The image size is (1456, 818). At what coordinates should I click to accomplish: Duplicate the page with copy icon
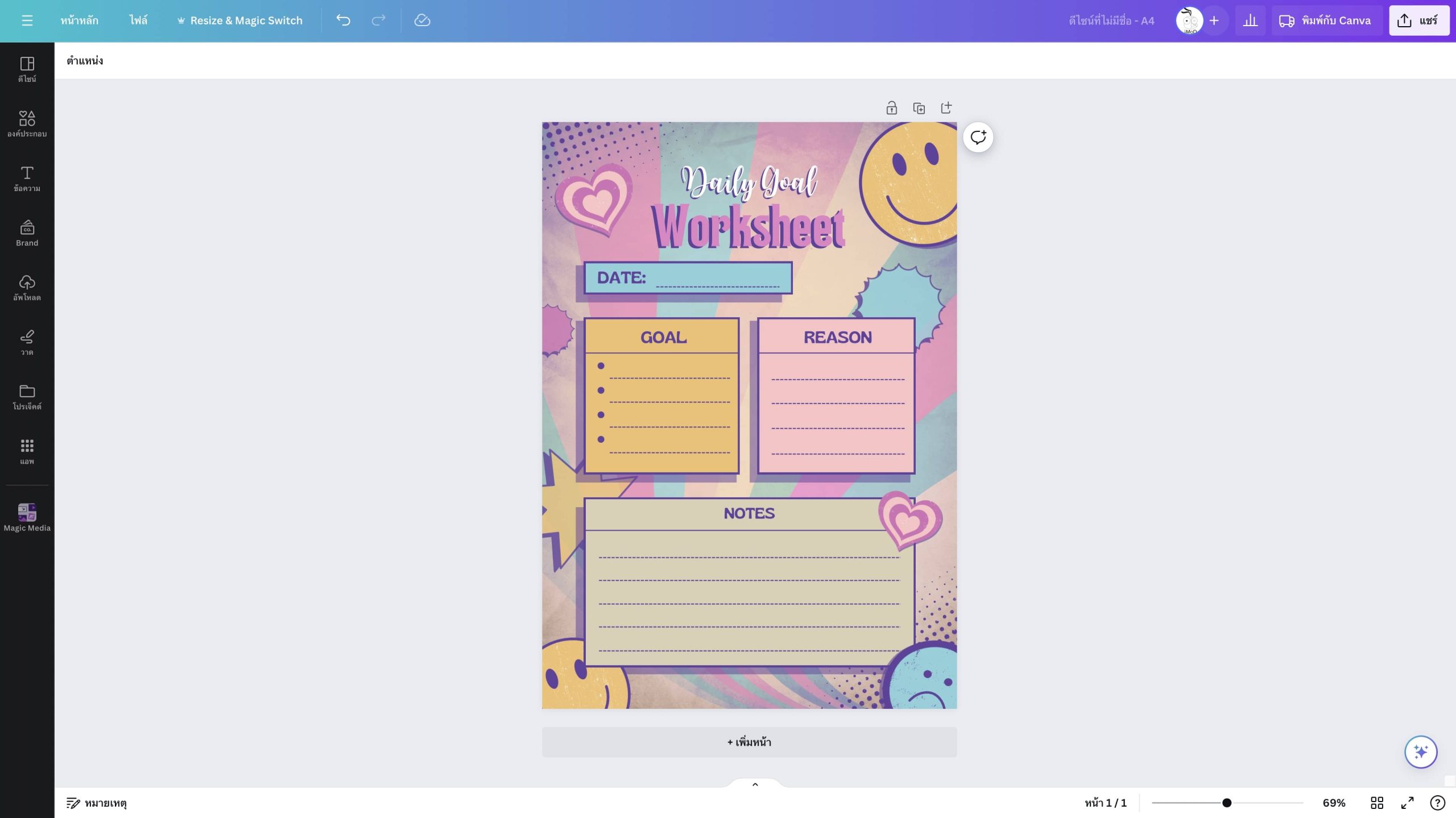tap(919, 108)
